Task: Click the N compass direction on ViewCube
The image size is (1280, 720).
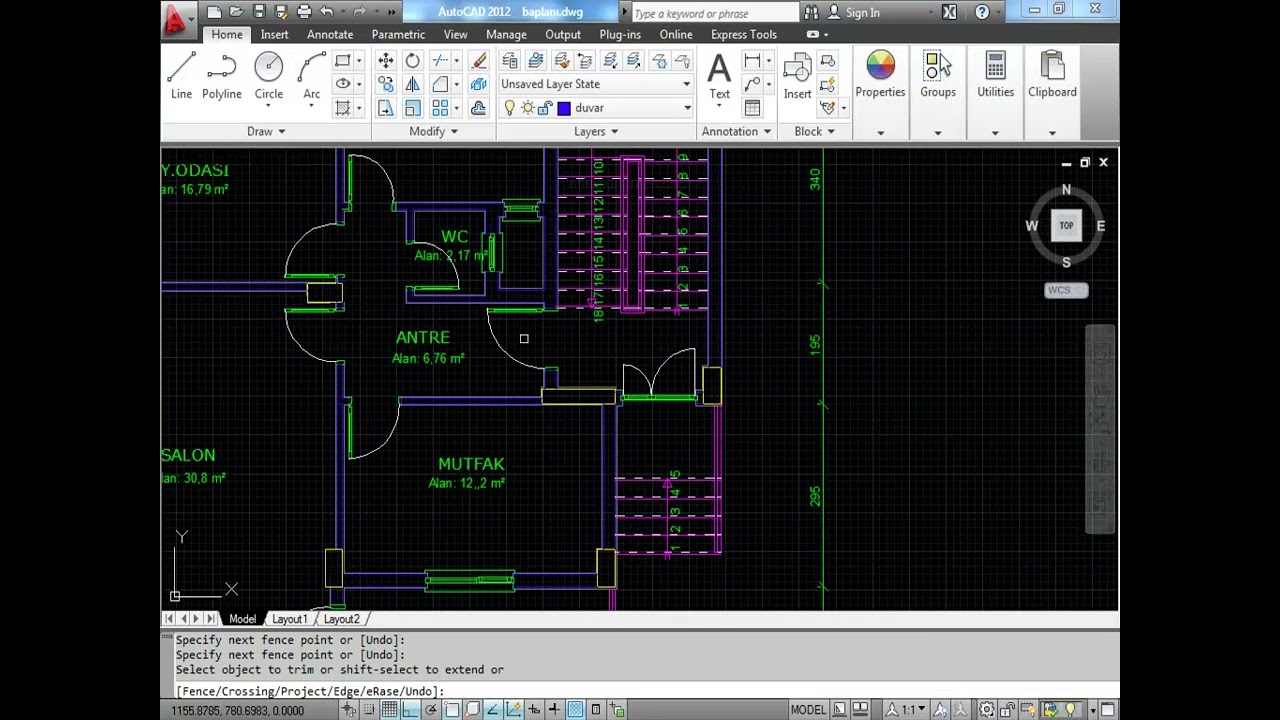Action: pos(1066,190)
